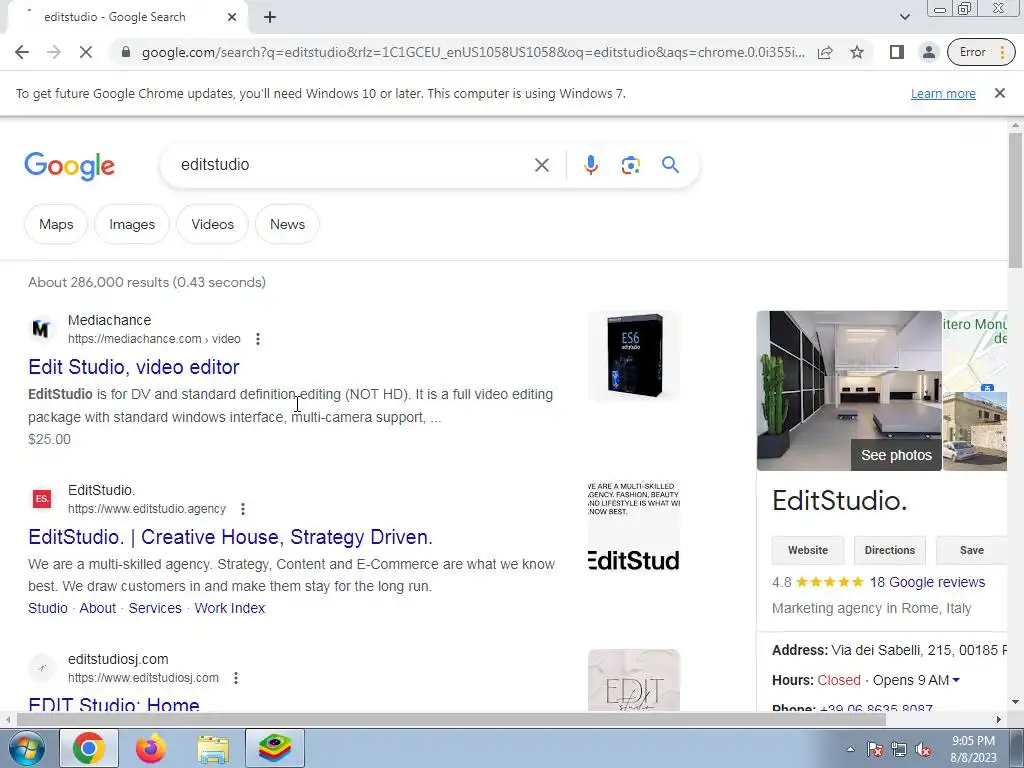This screenshot has height=768, width=1024.
Task: Open three-dot menu for the Mediachance result
Action: tap(258, 339)
